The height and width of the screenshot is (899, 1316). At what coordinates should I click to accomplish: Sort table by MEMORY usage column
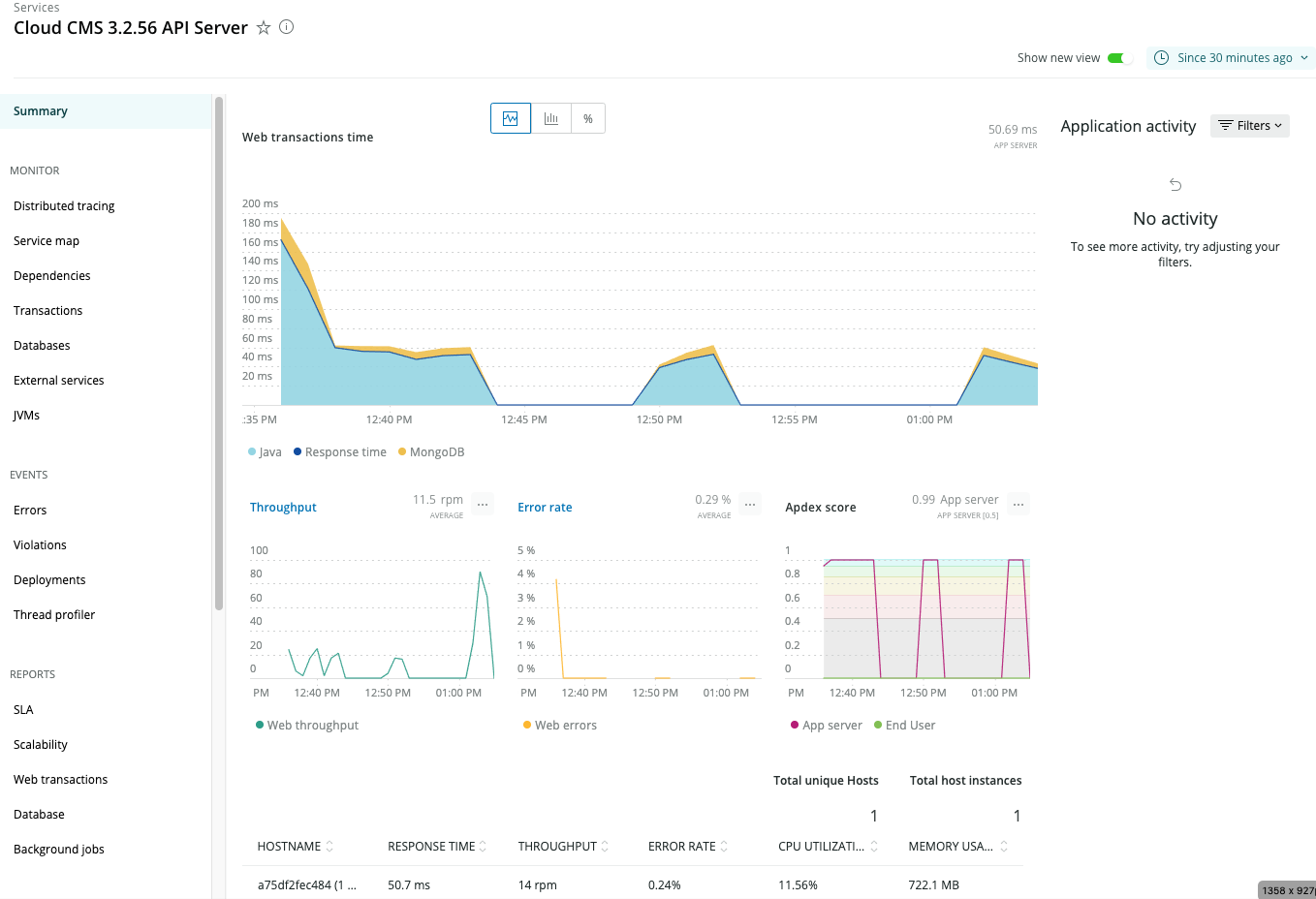click(x=958, y=847)
